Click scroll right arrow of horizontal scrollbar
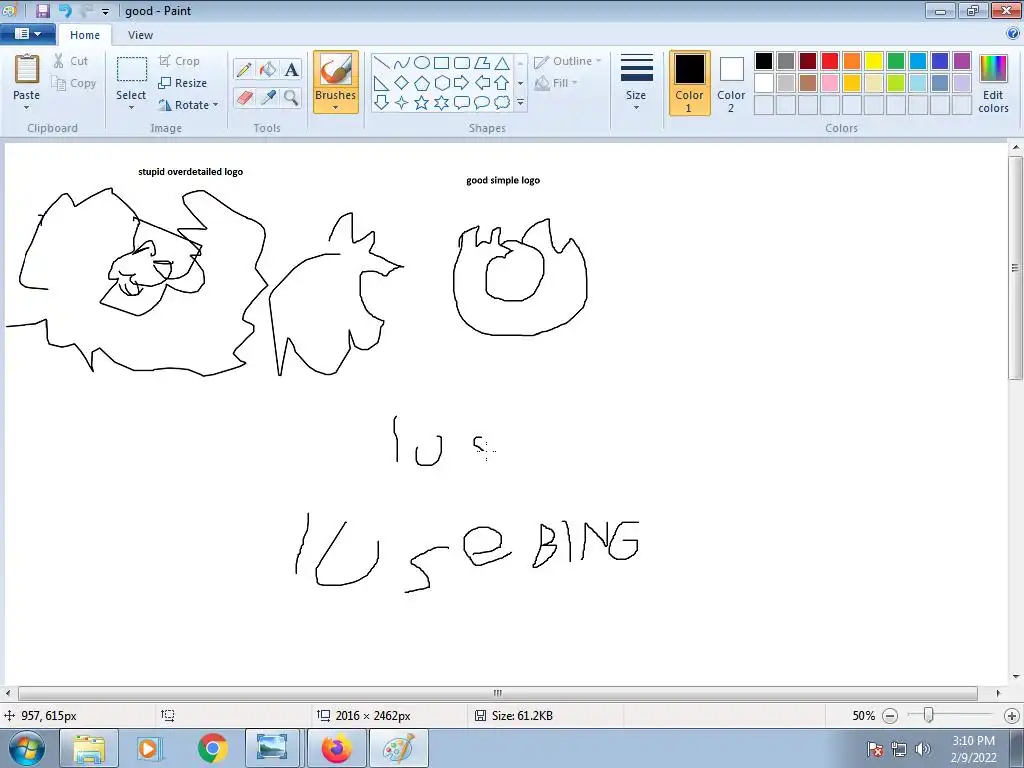Screen dimensions: 1024x768 (998, 693)
